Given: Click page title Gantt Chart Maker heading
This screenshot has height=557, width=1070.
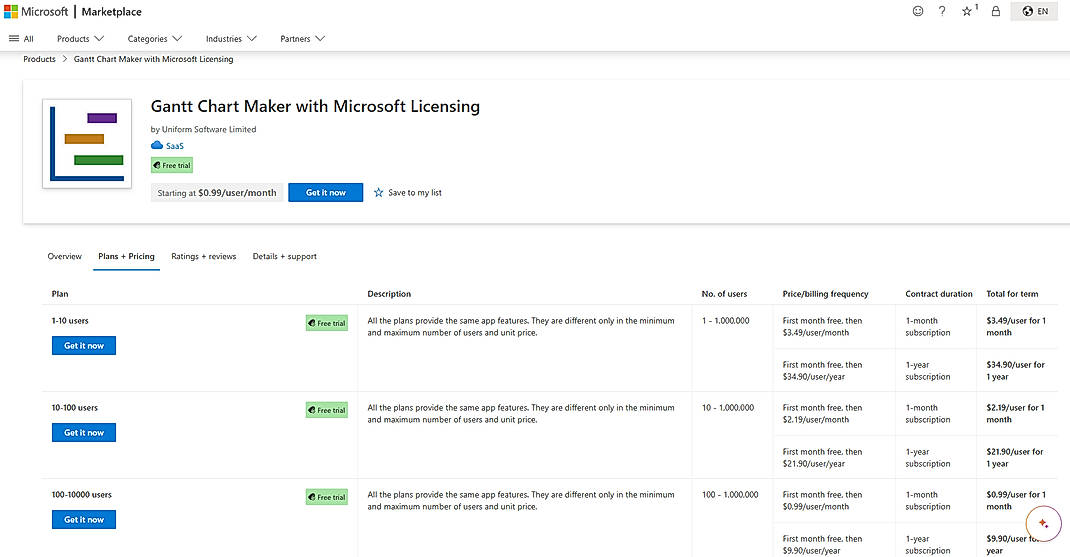Looking at the screenshot, I should (x=315, y=106).
